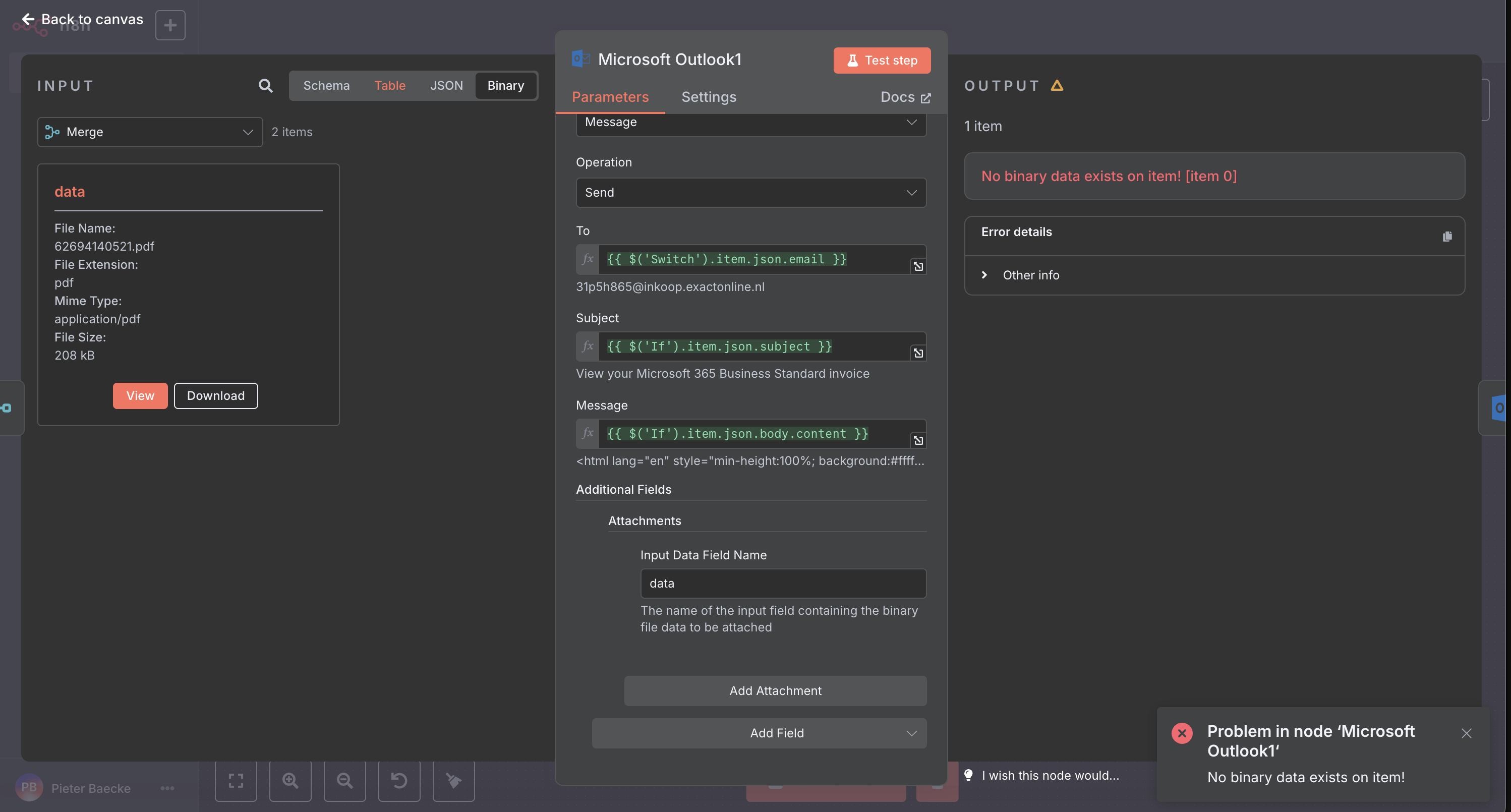Click the Error details heading
The image size is (1511, 812).
[x=1017, y=232]
